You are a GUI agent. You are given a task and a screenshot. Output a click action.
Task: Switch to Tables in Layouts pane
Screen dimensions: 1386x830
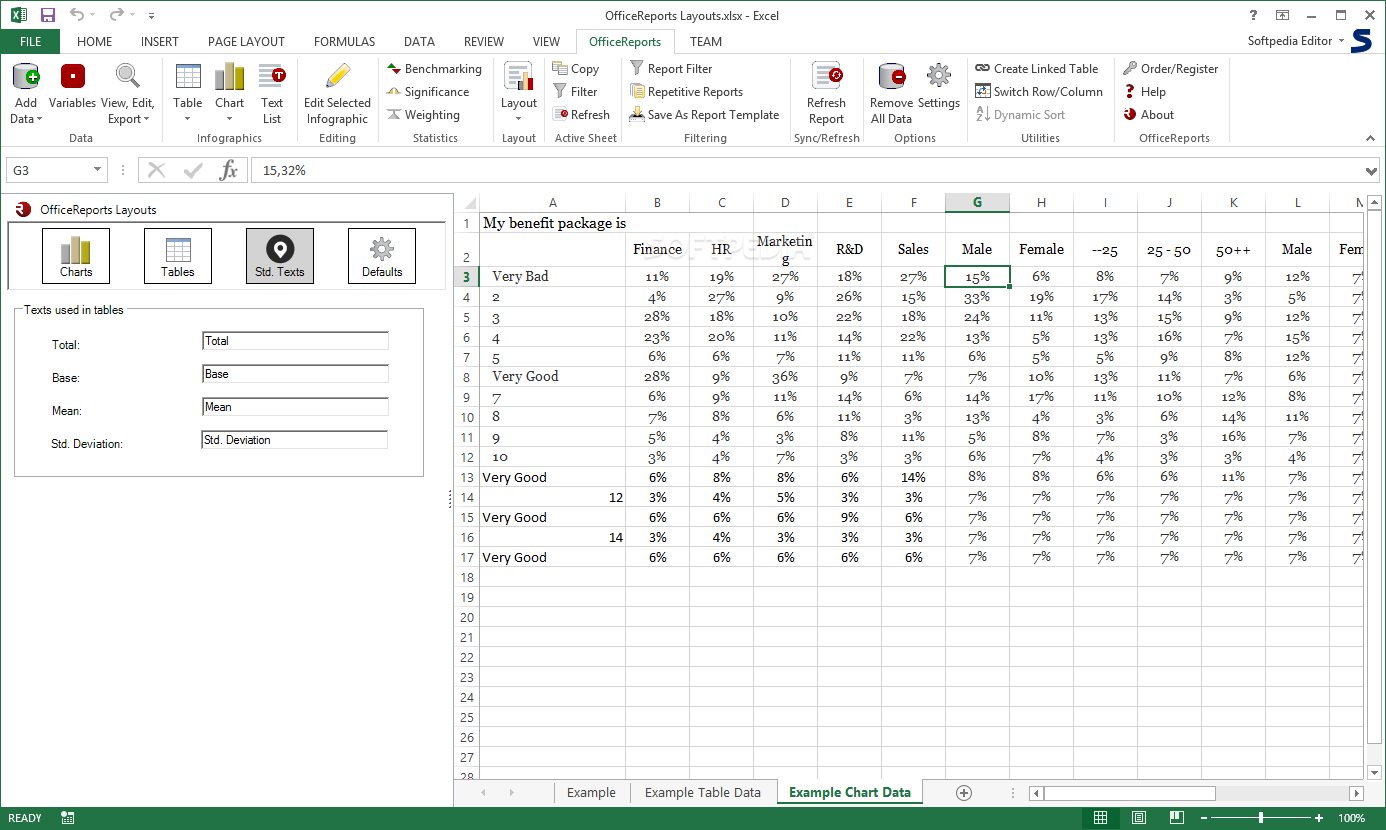point(178,256)
